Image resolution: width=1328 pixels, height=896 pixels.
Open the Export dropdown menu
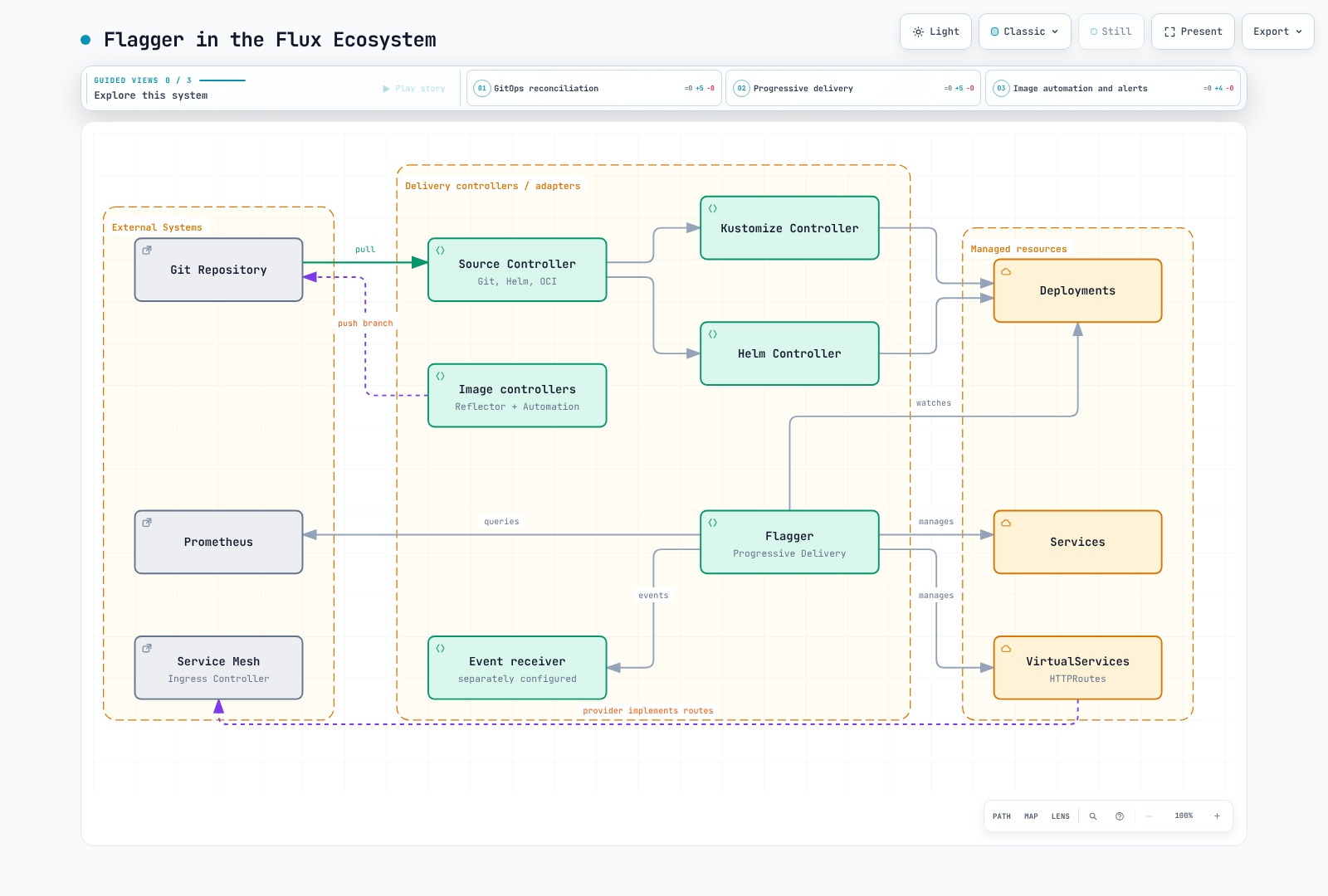[x=1277, y=32]
